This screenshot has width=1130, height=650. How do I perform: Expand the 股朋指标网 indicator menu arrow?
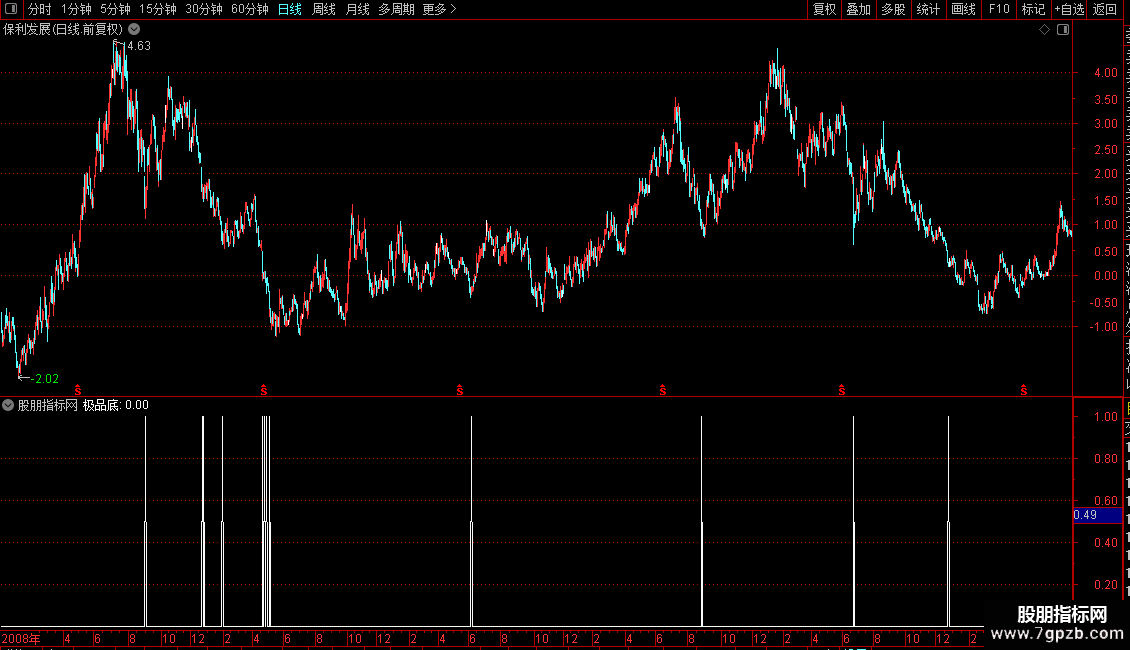click(8, 405)
